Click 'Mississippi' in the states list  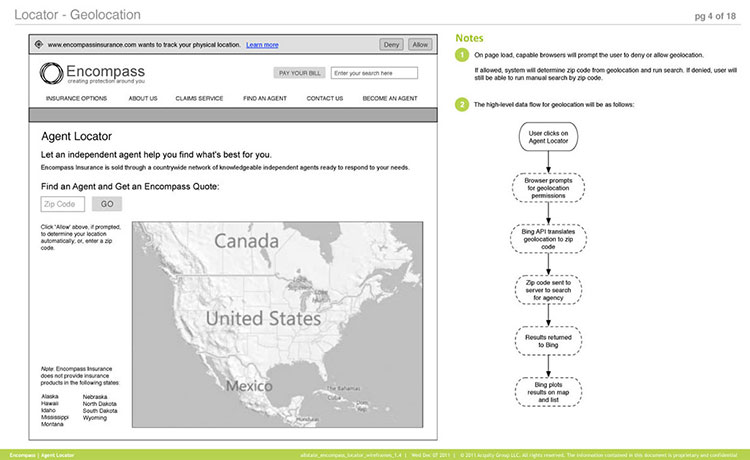coord(55,417)
